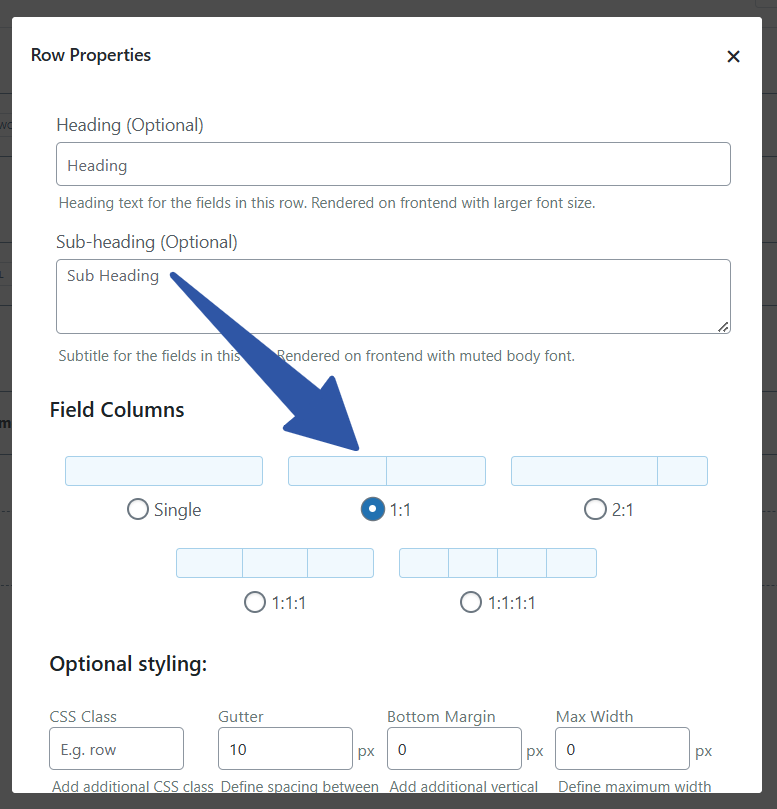
Task: Close the Row Properties dialog
Action: point(733,56)
